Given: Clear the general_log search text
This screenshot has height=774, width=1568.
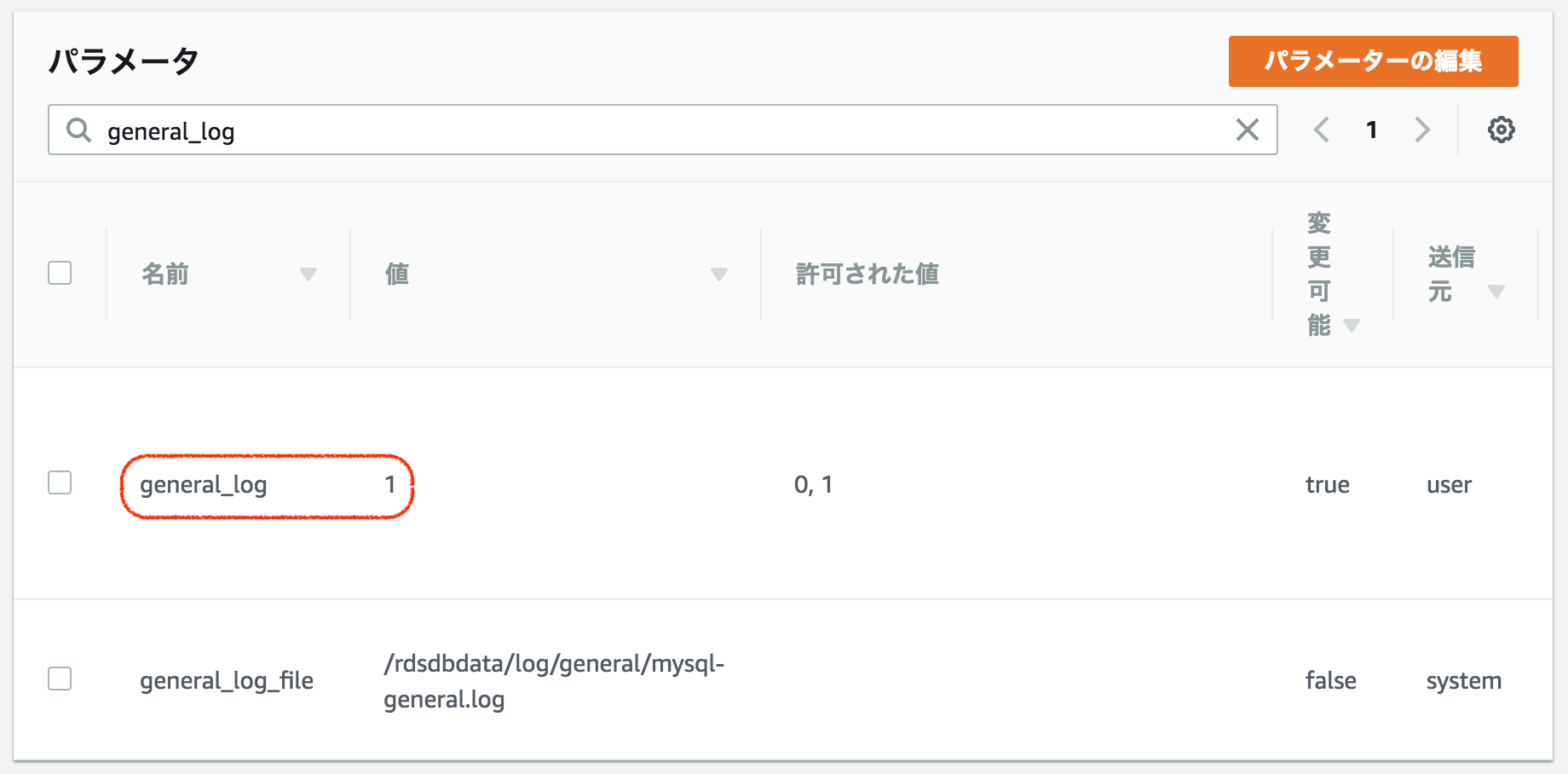Looking at the screenshot, I should pos(1247,130).
